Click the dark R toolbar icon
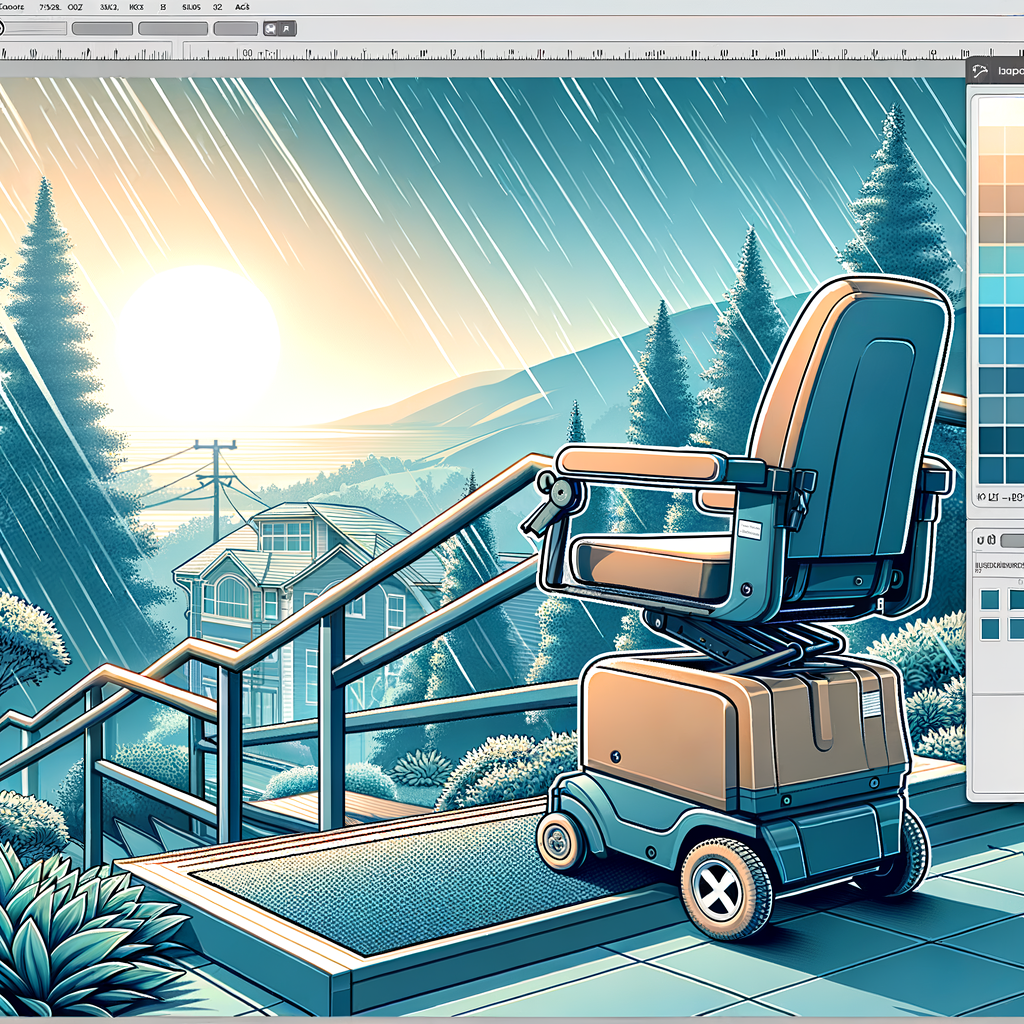The width and height of the screenshot is (1024, 1024). 287,29
